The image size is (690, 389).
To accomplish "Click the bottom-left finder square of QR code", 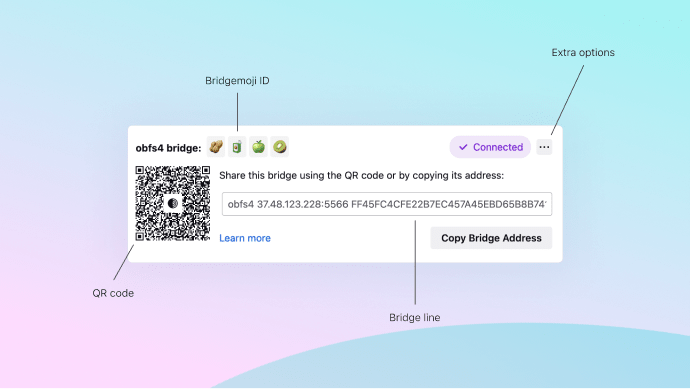I will 140,236.
